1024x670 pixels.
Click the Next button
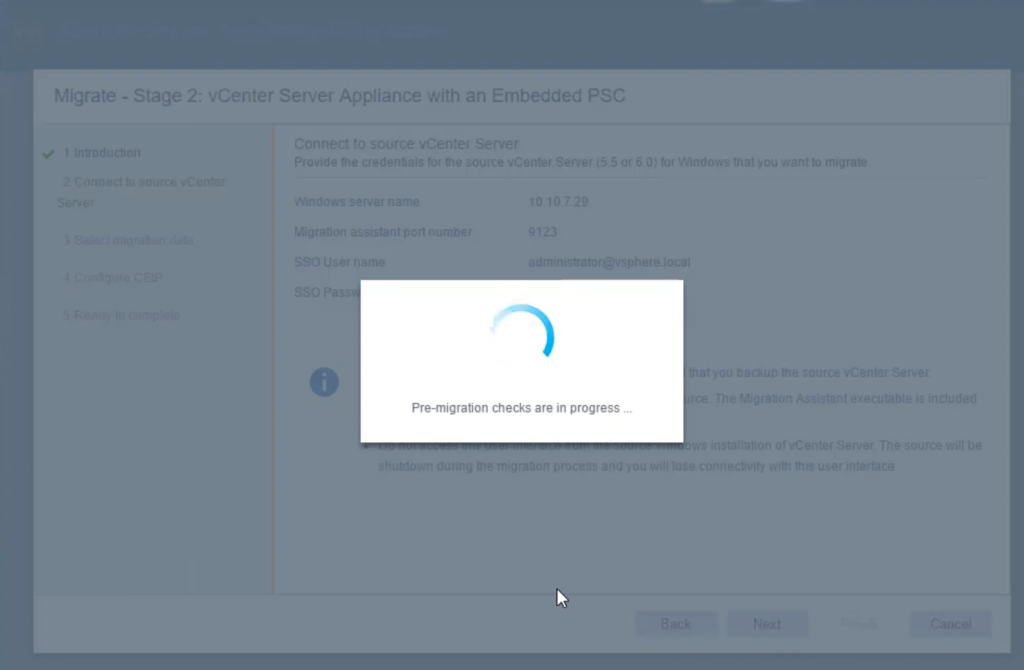click(767, 624)
